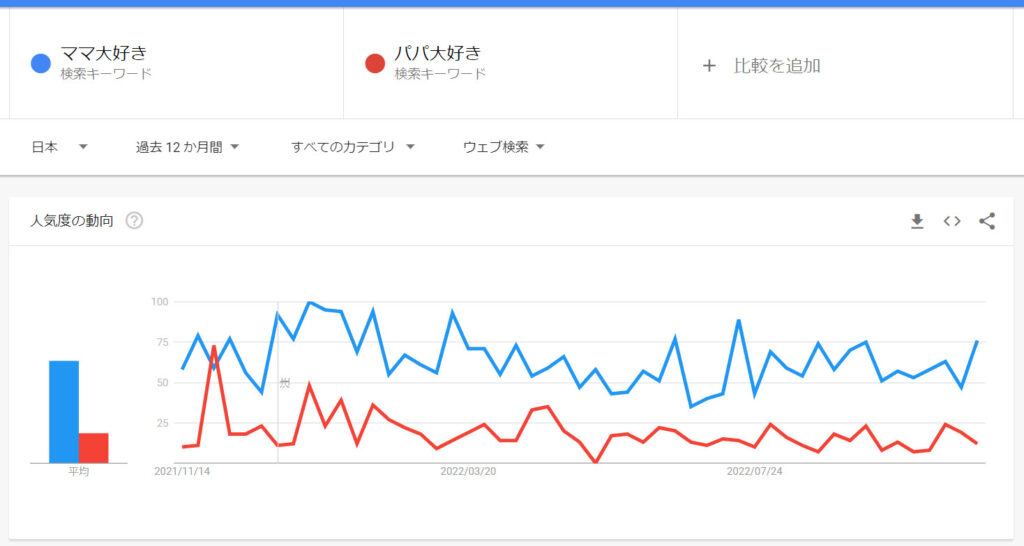
Task: Open help for 人気度の動向
Action: point(134,221)
